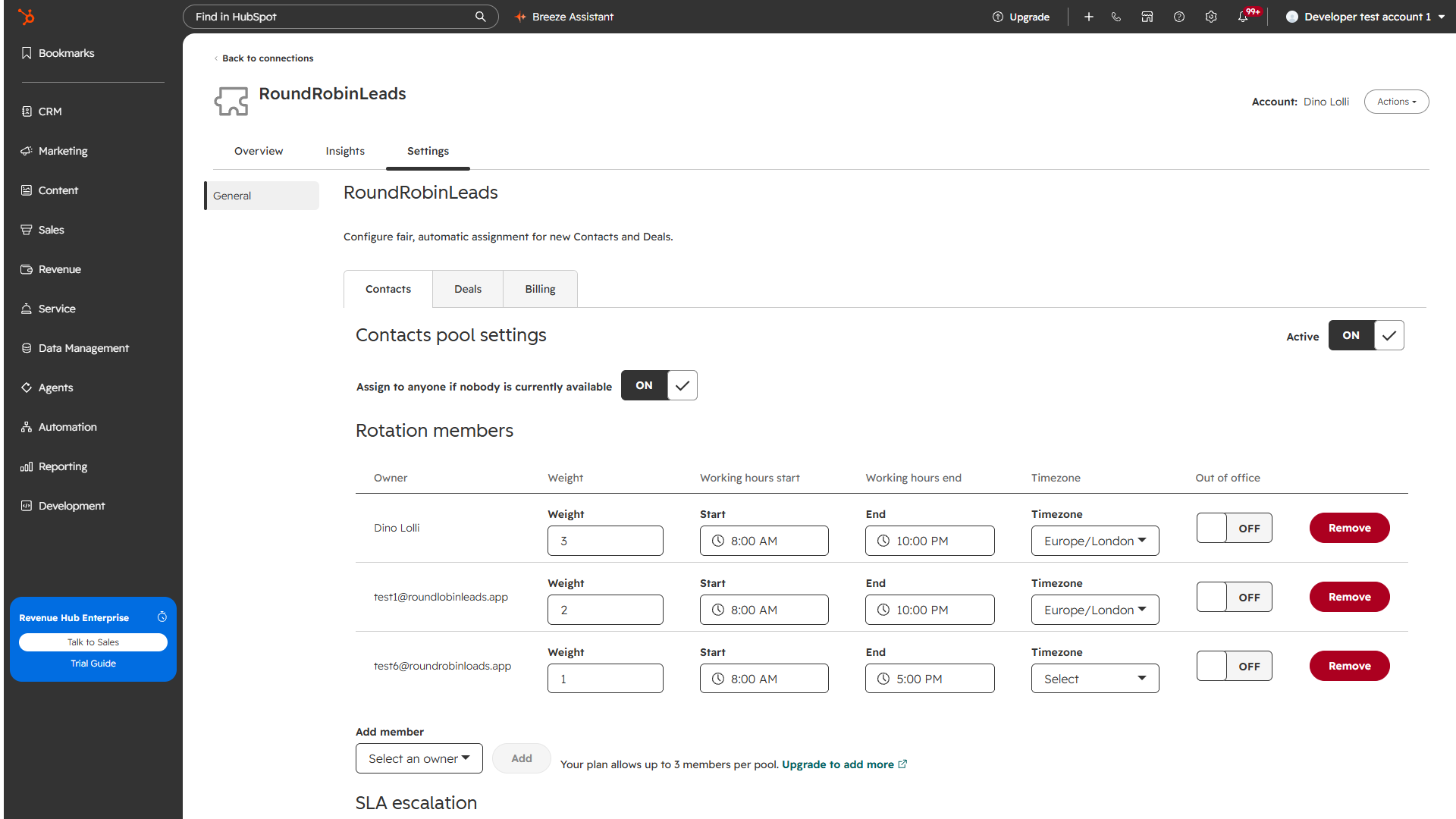Expand the Developer test account 1 menu
The image size is (1456, 819).
[1365, 17]
